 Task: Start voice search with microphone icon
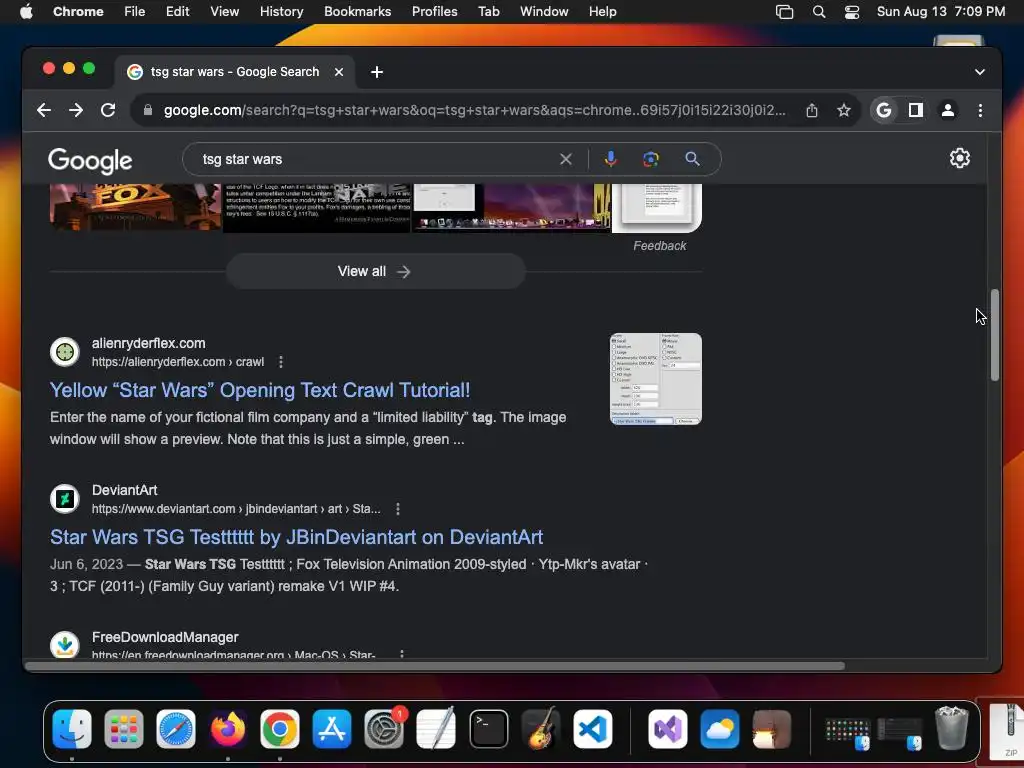(610, 159)
